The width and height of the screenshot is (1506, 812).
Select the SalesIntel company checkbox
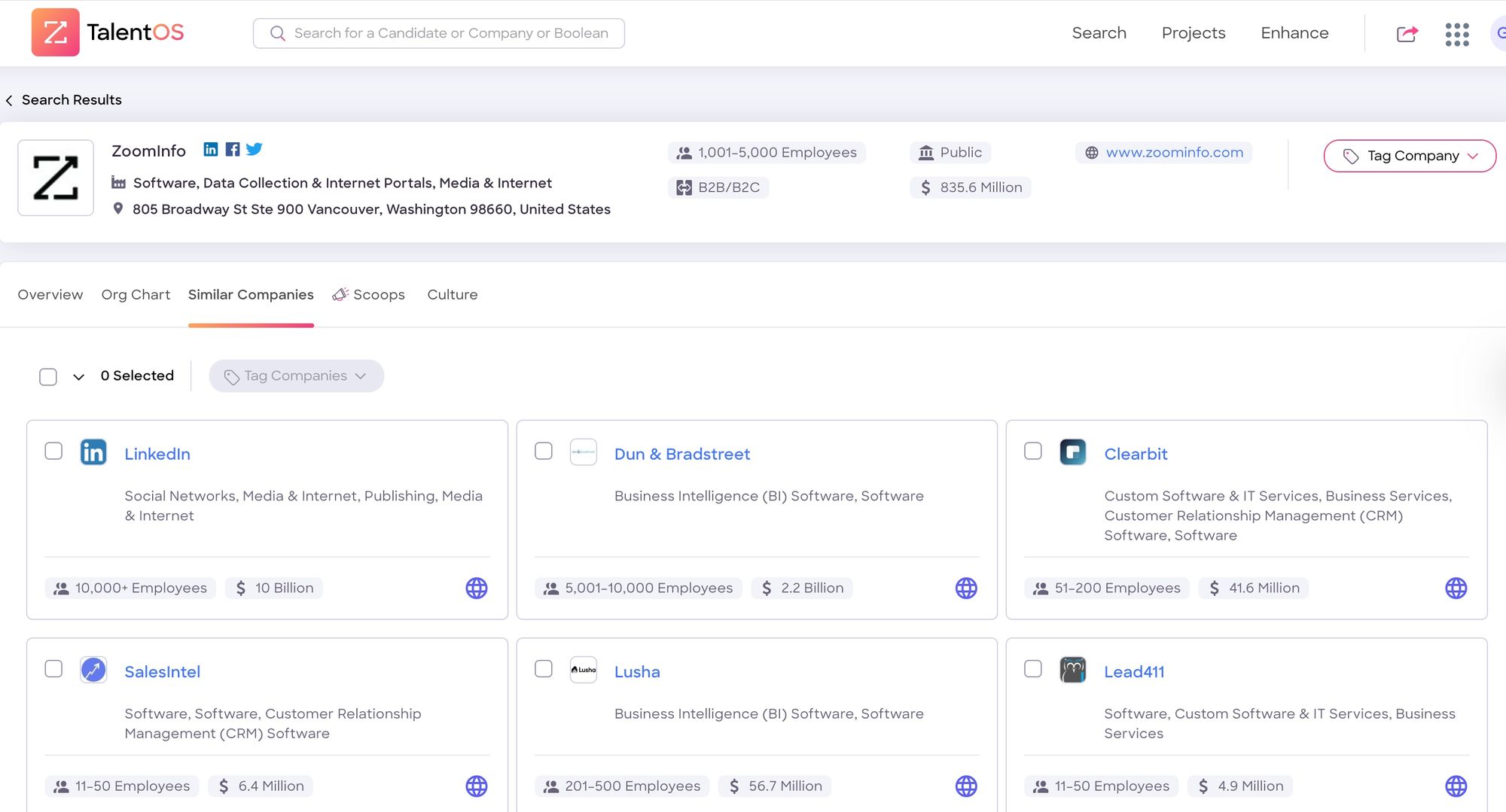click(x=53, y=669)
